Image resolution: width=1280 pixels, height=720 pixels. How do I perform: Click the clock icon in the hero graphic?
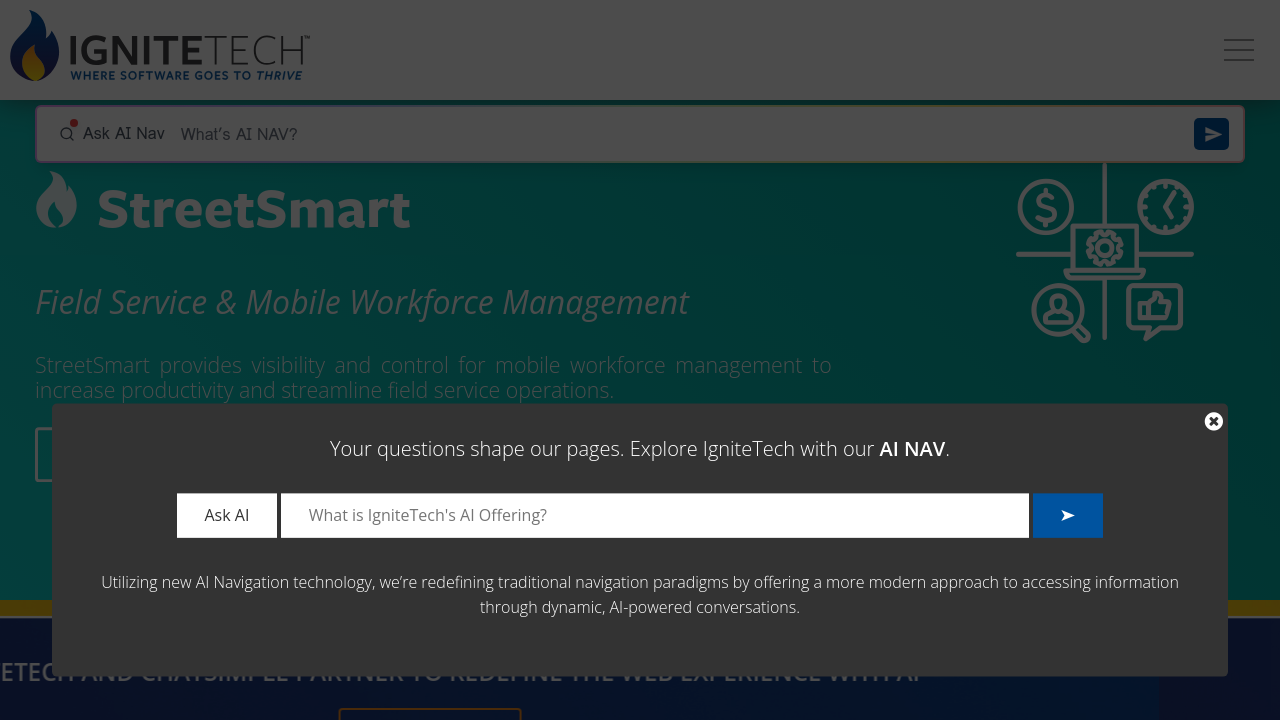[x=1165, y=207]
